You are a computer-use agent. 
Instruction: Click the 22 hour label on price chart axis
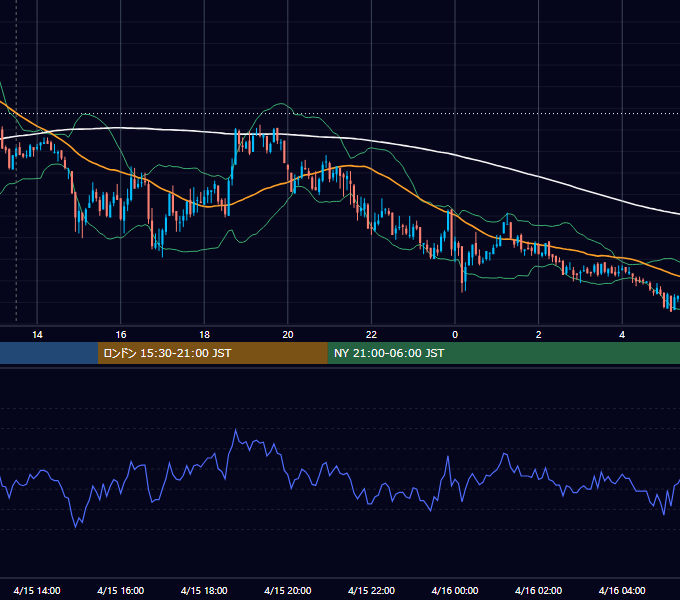coord(371,335)
